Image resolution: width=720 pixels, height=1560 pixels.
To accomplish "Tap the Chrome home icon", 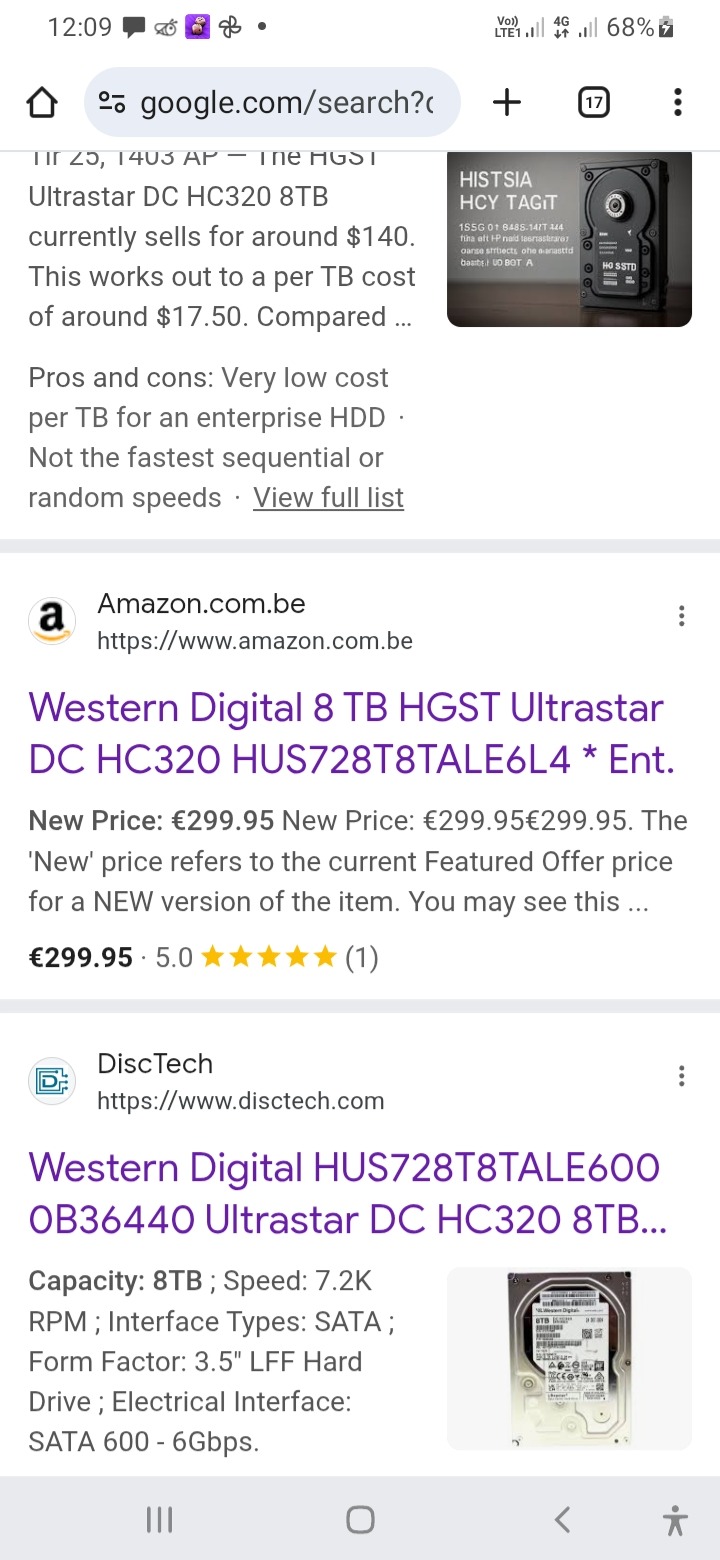I will pyautogui.click(x=42, y=102).
